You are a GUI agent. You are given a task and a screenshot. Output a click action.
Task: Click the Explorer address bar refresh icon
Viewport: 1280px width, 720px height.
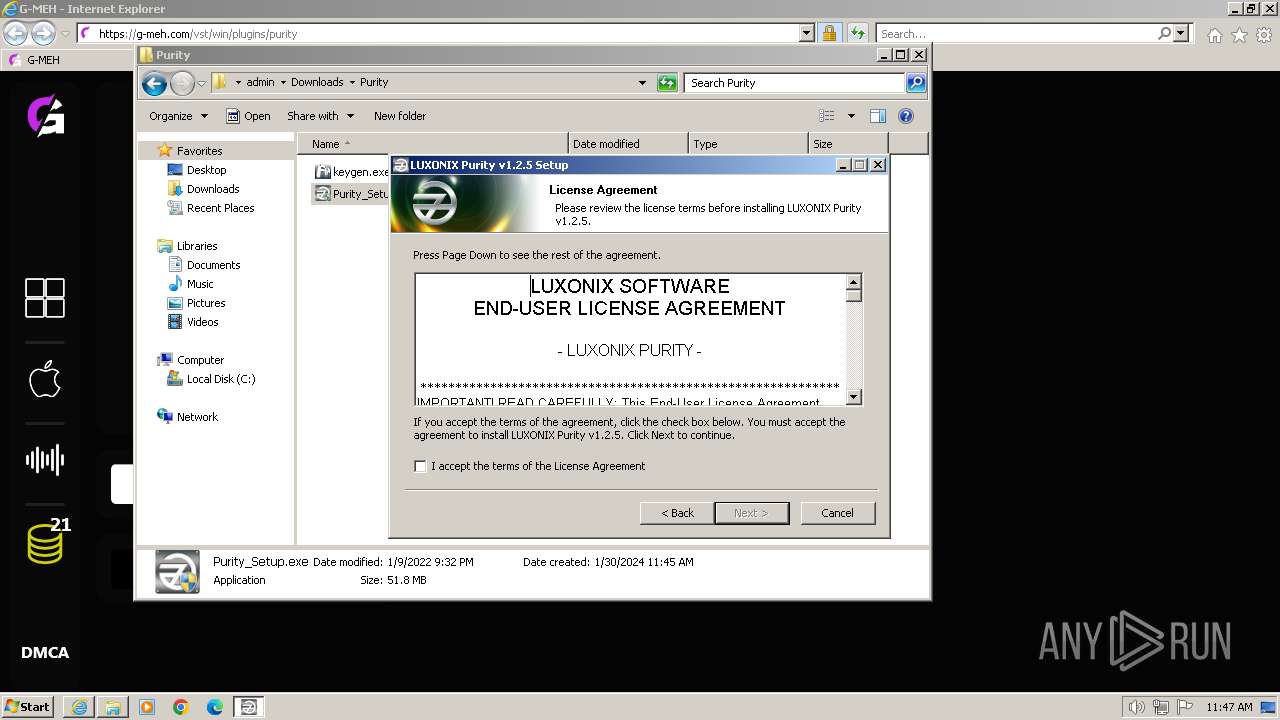click(667, 83)
